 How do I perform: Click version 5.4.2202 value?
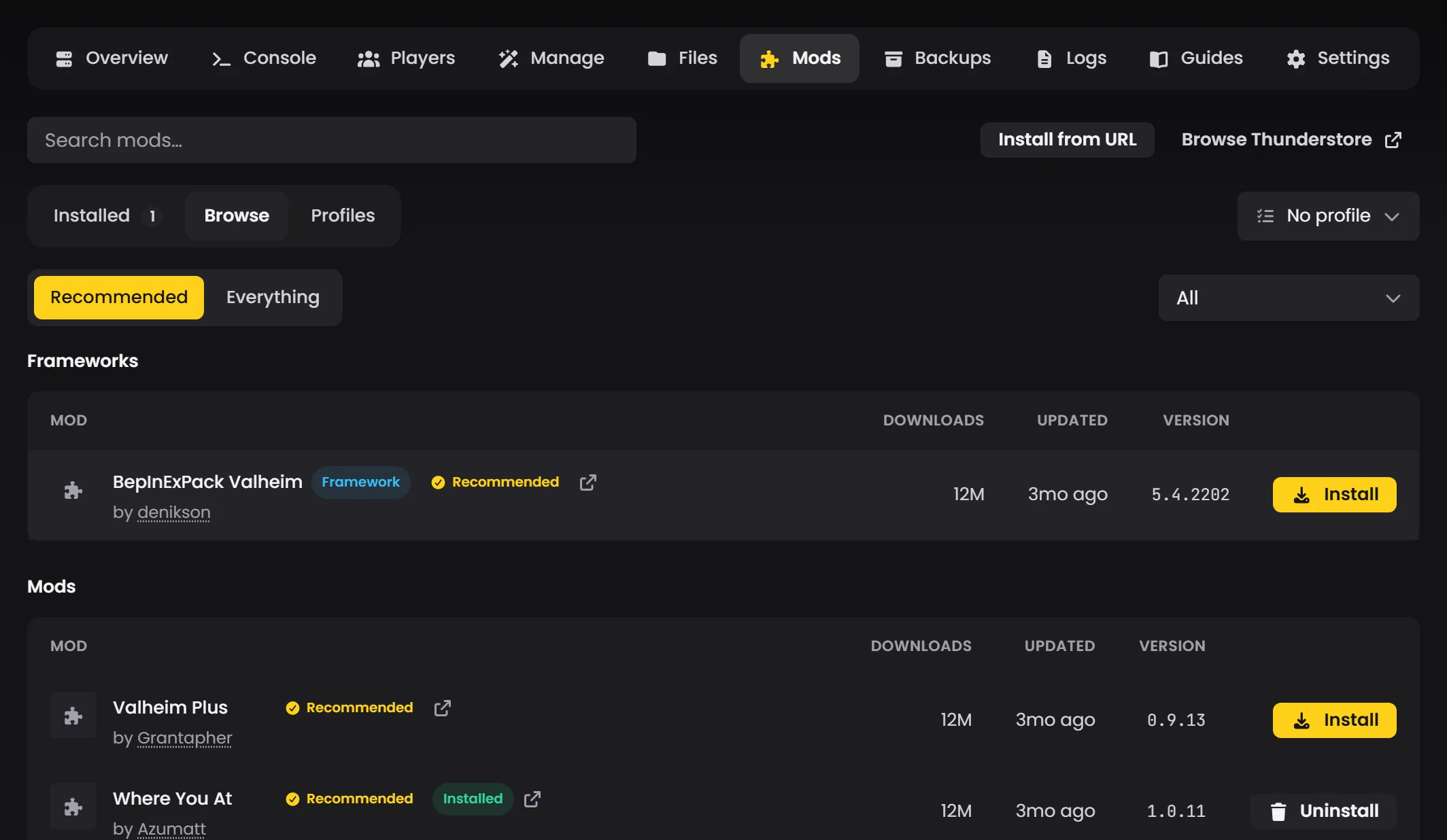click(x=1190, y=495)
